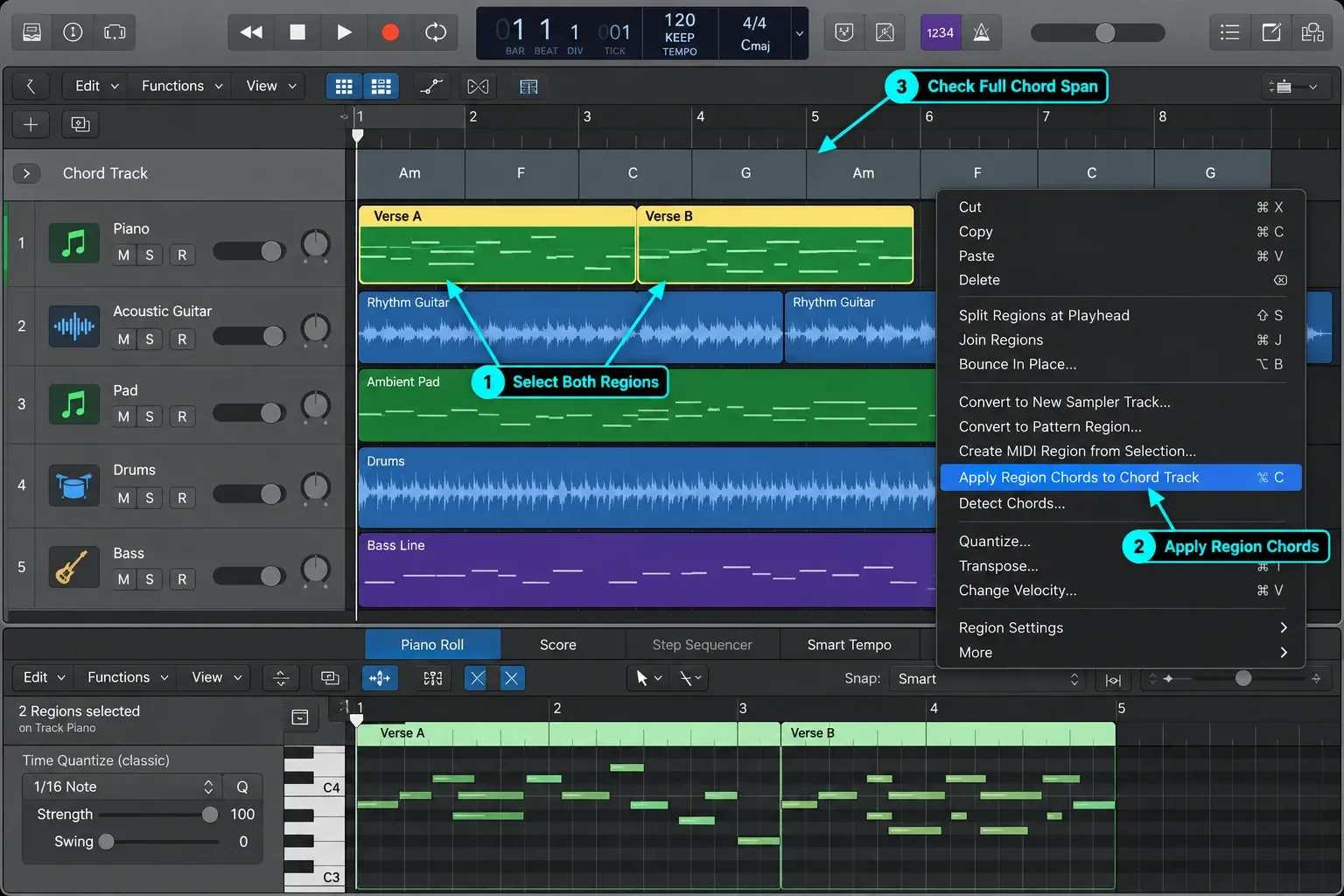Open the 1/16 Note quantize dropdown
Image resolution: width=1344 pixels, height=896 pixels.
pyautogui.click(x=122, y=787)
